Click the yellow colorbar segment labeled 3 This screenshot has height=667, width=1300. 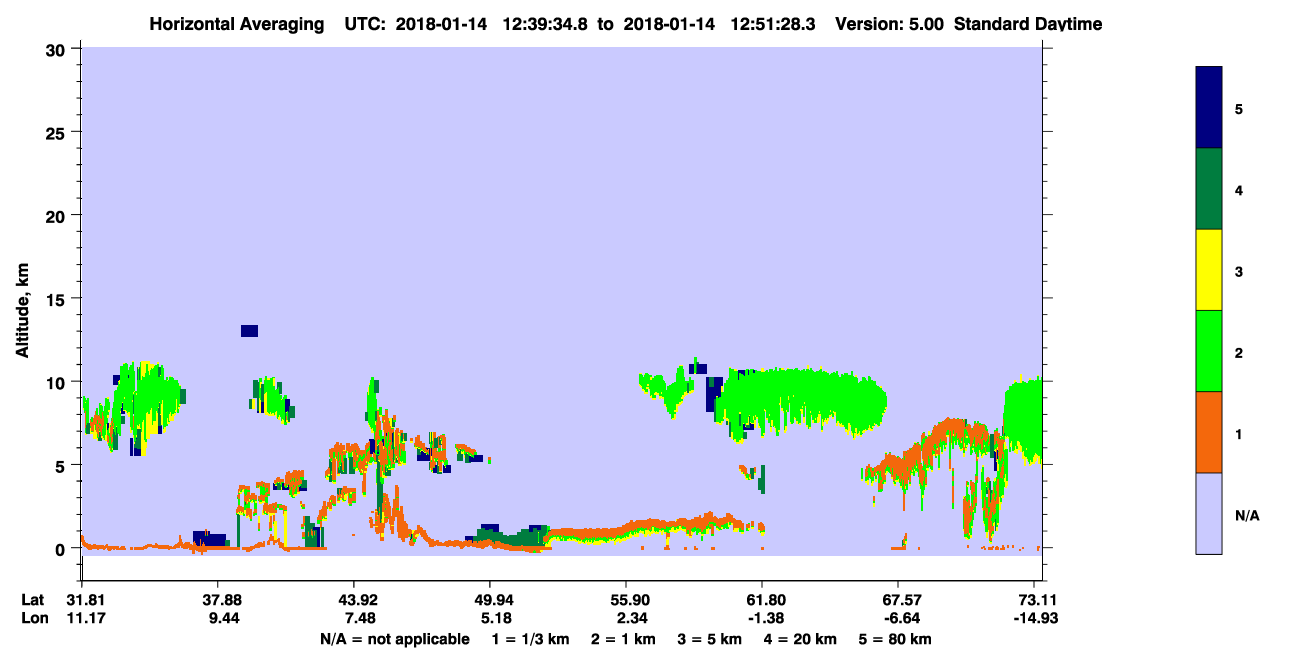point(1209,270)
